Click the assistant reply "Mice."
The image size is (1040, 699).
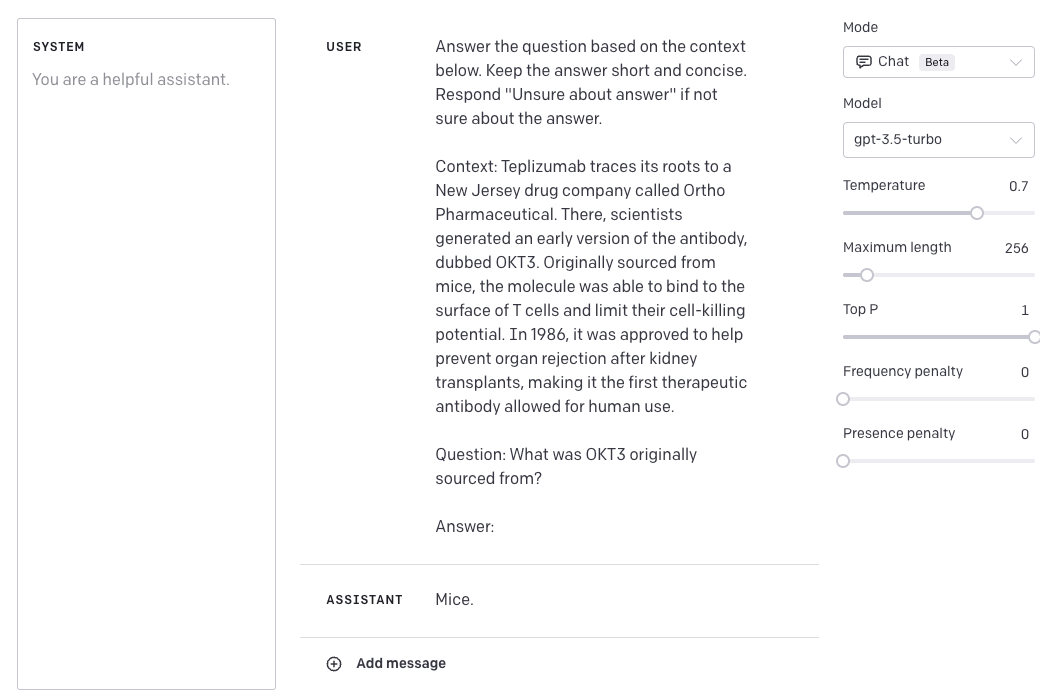coord(455,600)
